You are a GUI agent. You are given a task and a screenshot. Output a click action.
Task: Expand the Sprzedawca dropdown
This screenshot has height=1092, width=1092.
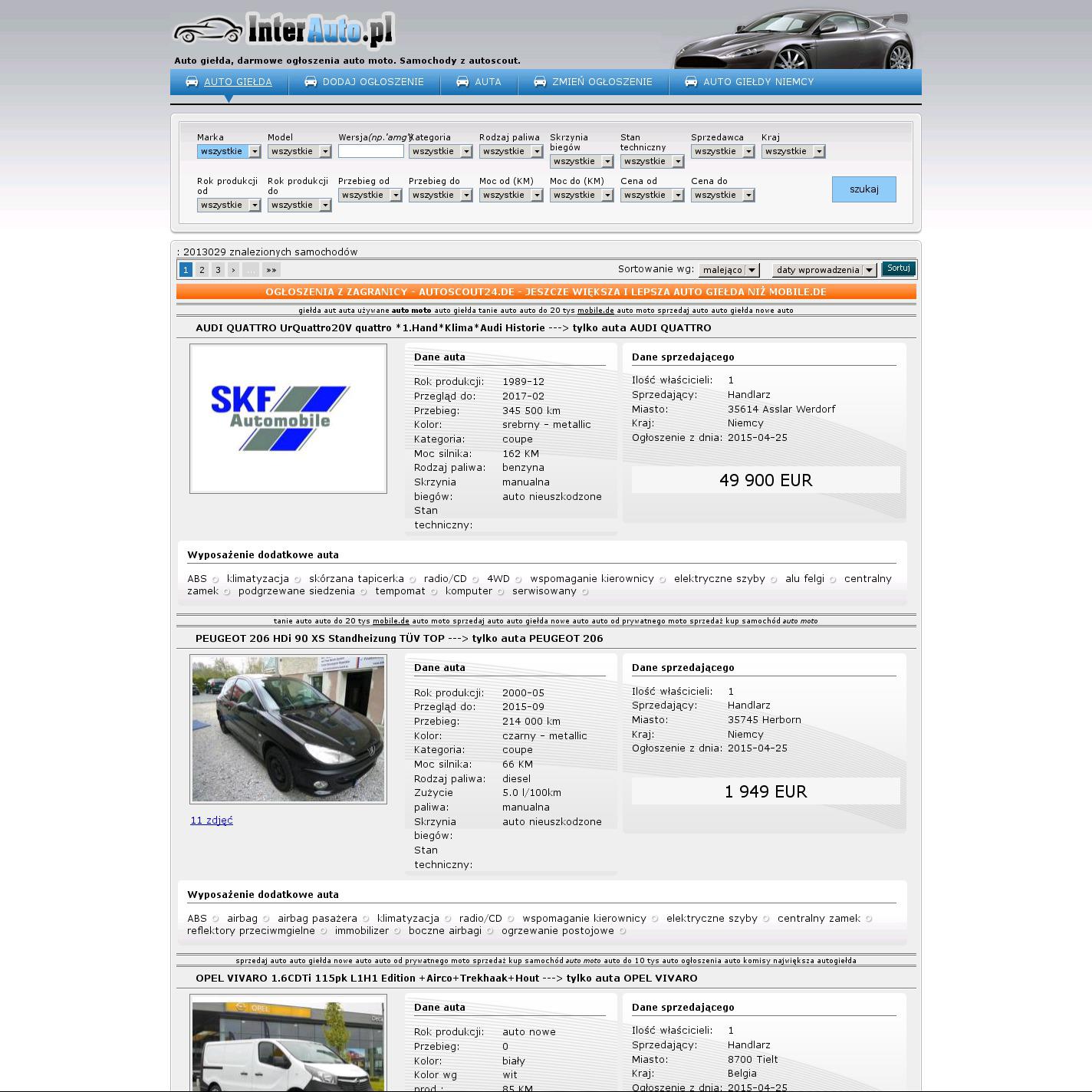(x=722, y=152)
